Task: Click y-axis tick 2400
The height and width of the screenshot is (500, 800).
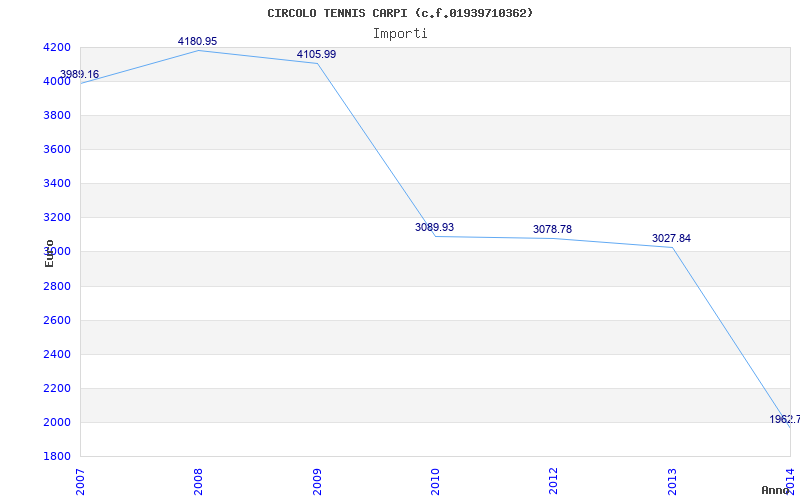Action: (x=57, y=354)
